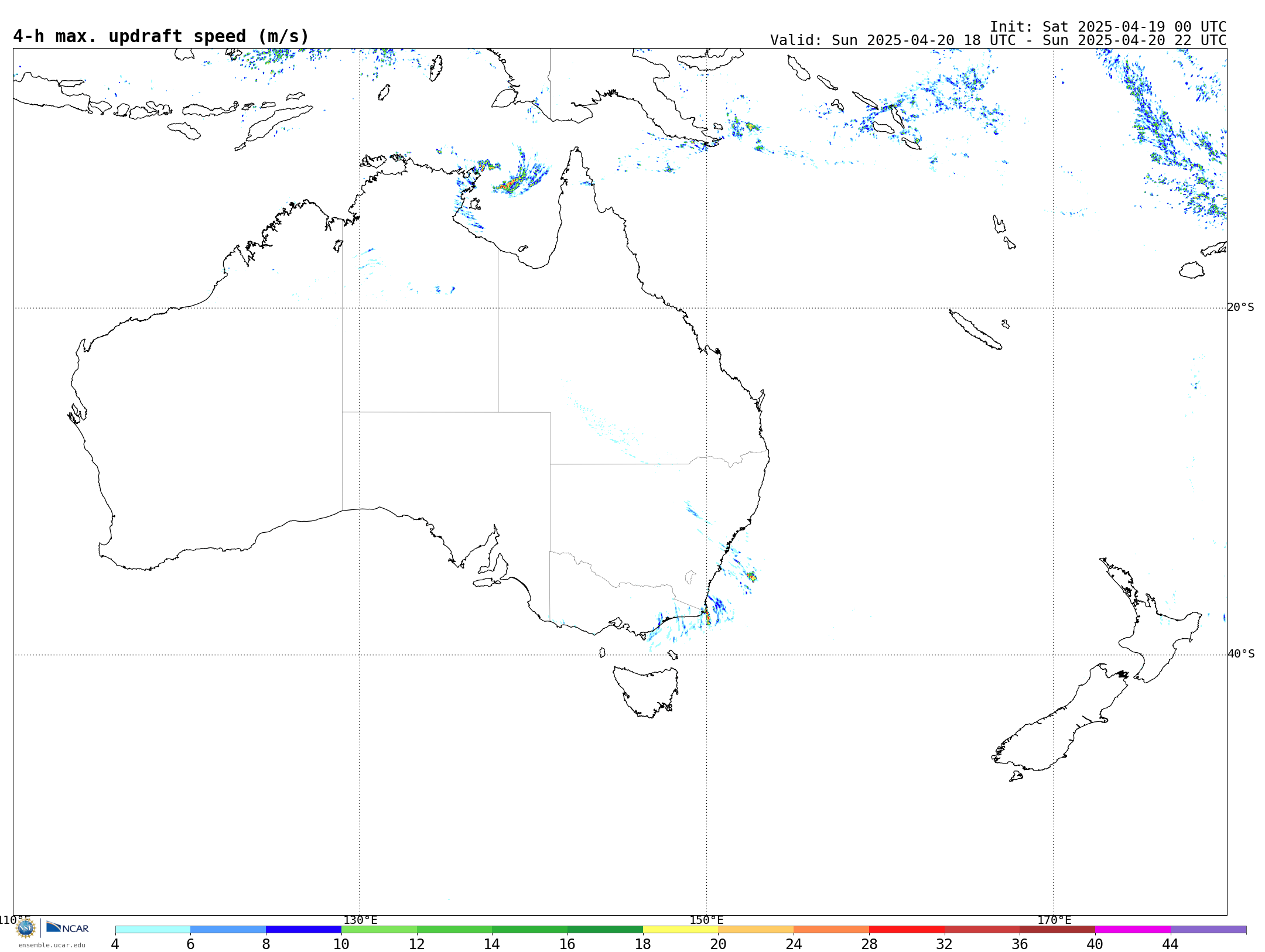
Task: Click the bright red 28–32 colorbar swatch
Action: pos(907,930)
